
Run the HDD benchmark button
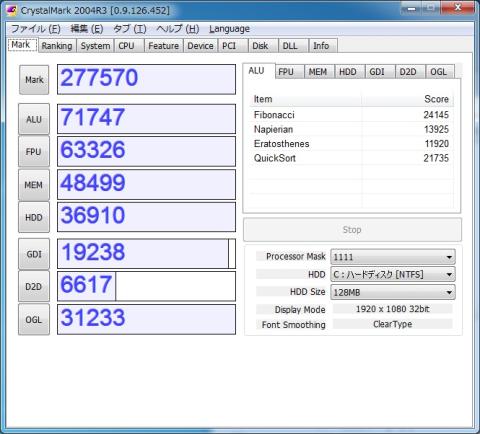[34, 217]
